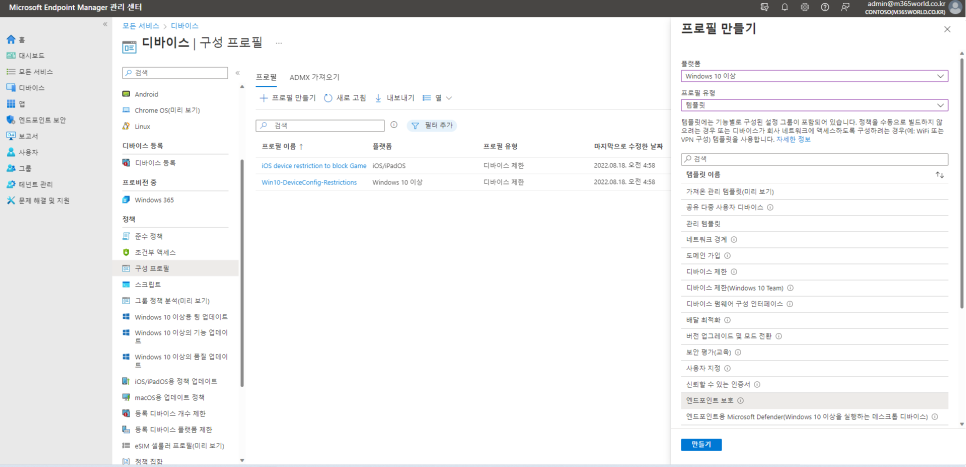Viewport: 966px width, 467px height.
Task: Open the 디바이스 icon in left nav
Action: point(10,87)
